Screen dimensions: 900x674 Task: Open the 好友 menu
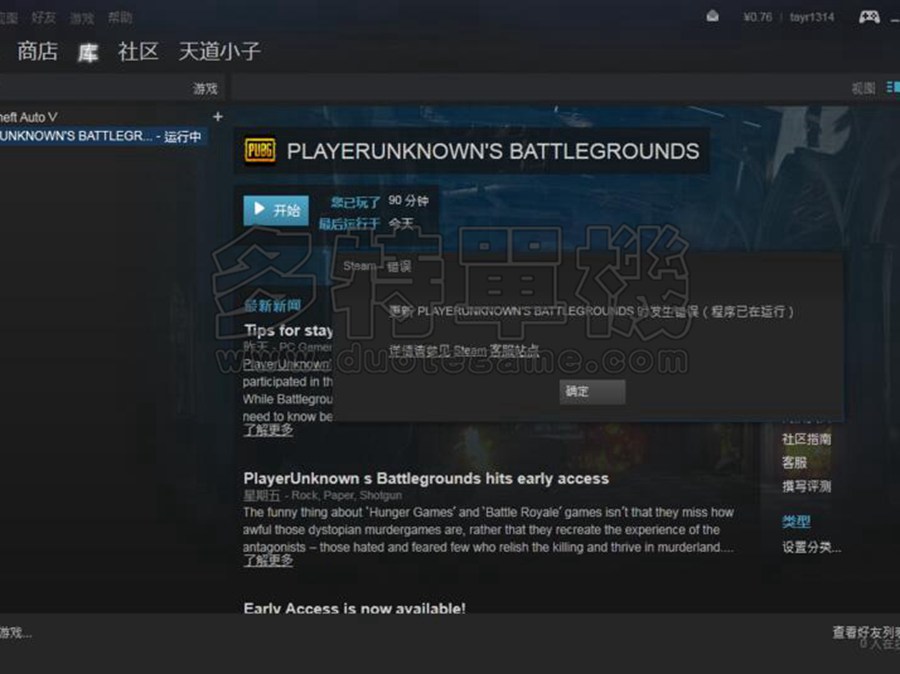point(44,18)
